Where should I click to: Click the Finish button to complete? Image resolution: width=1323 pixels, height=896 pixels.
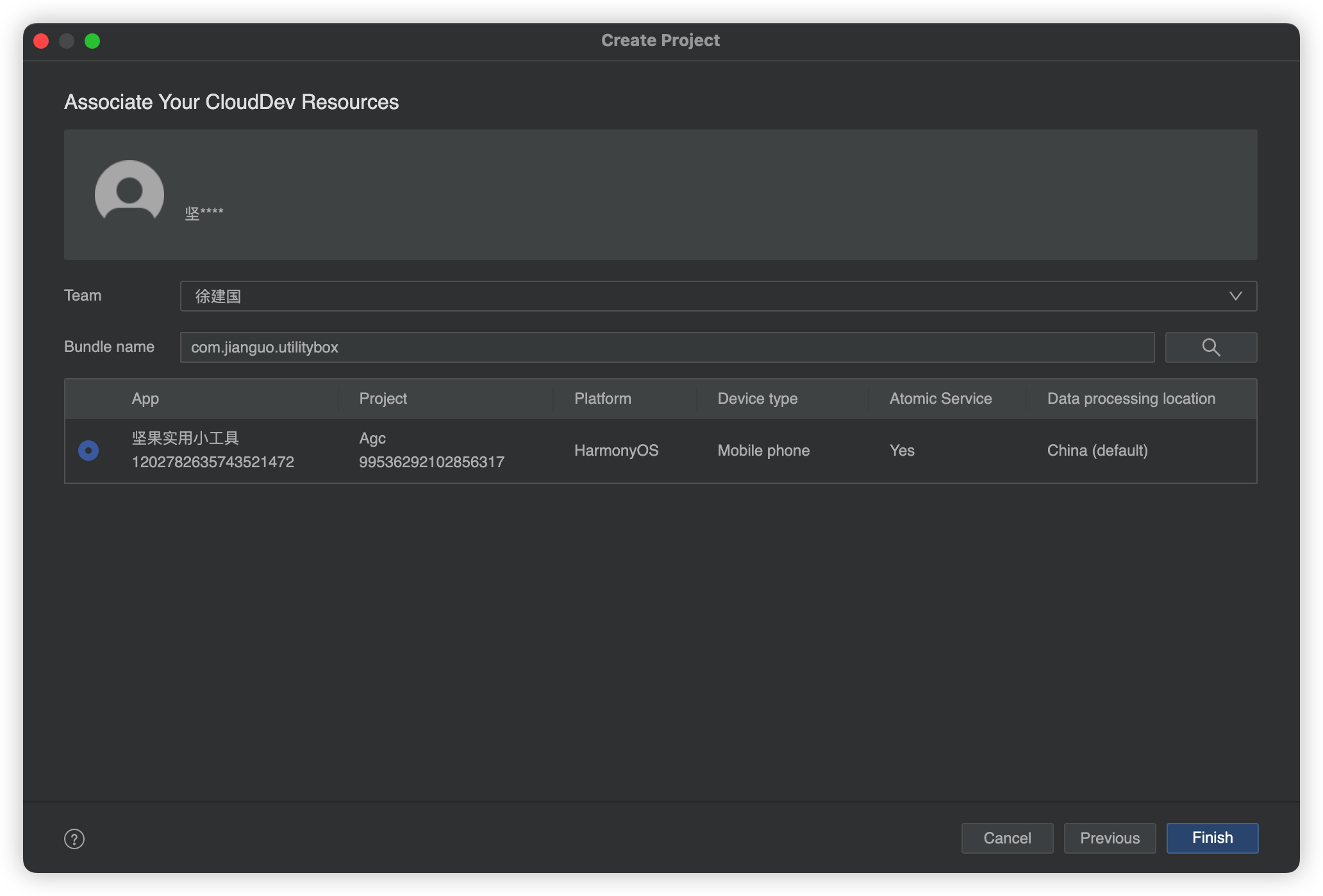[1212, 838]
